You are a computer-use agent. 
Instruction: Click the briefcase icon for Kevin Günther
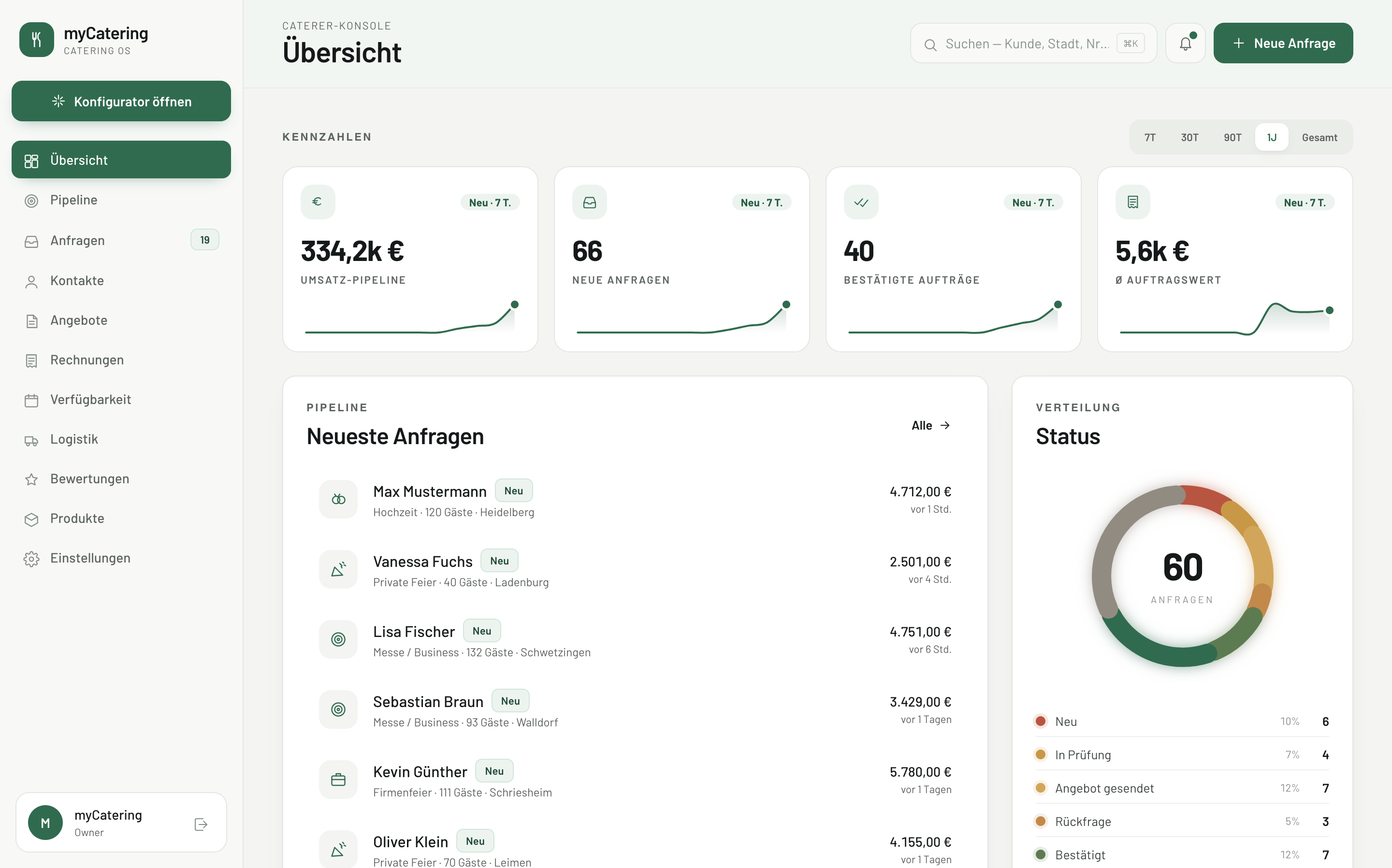[x=338, y=780]
